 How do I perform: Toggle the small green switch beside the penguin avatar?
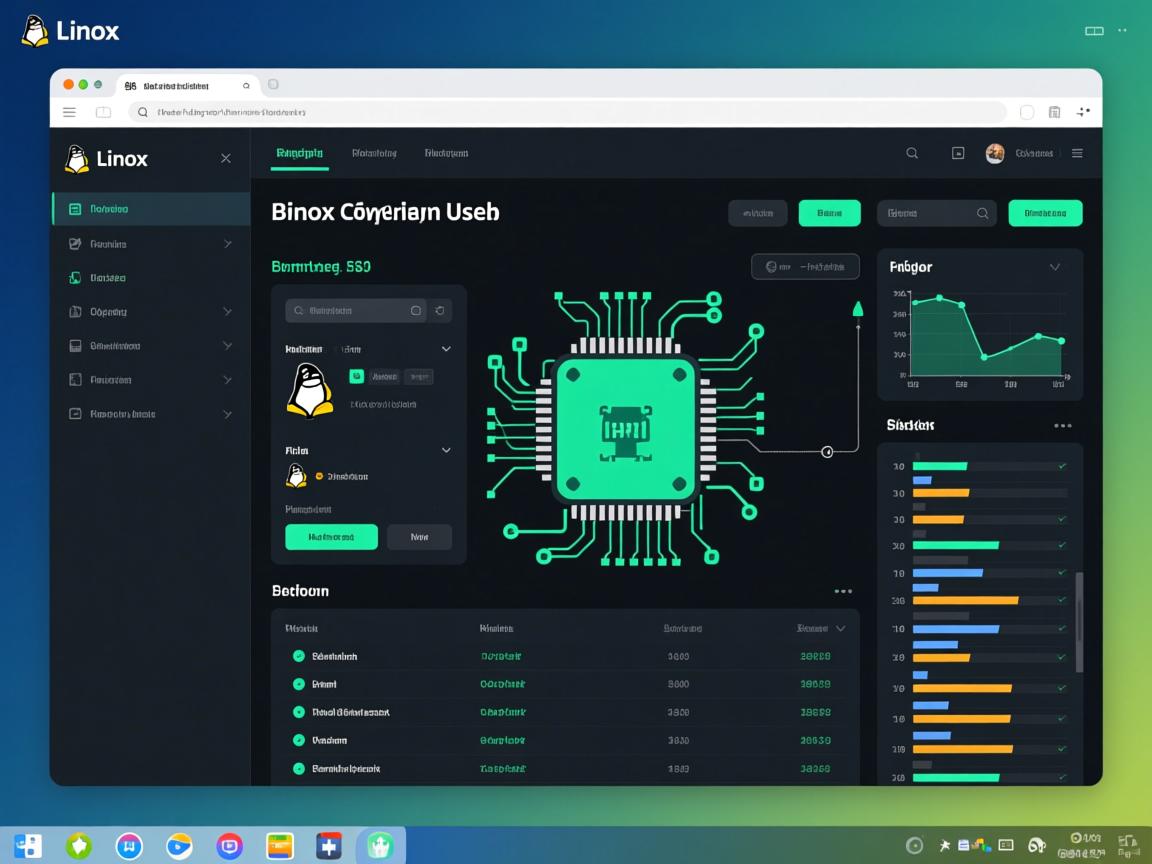coord(357,376)
